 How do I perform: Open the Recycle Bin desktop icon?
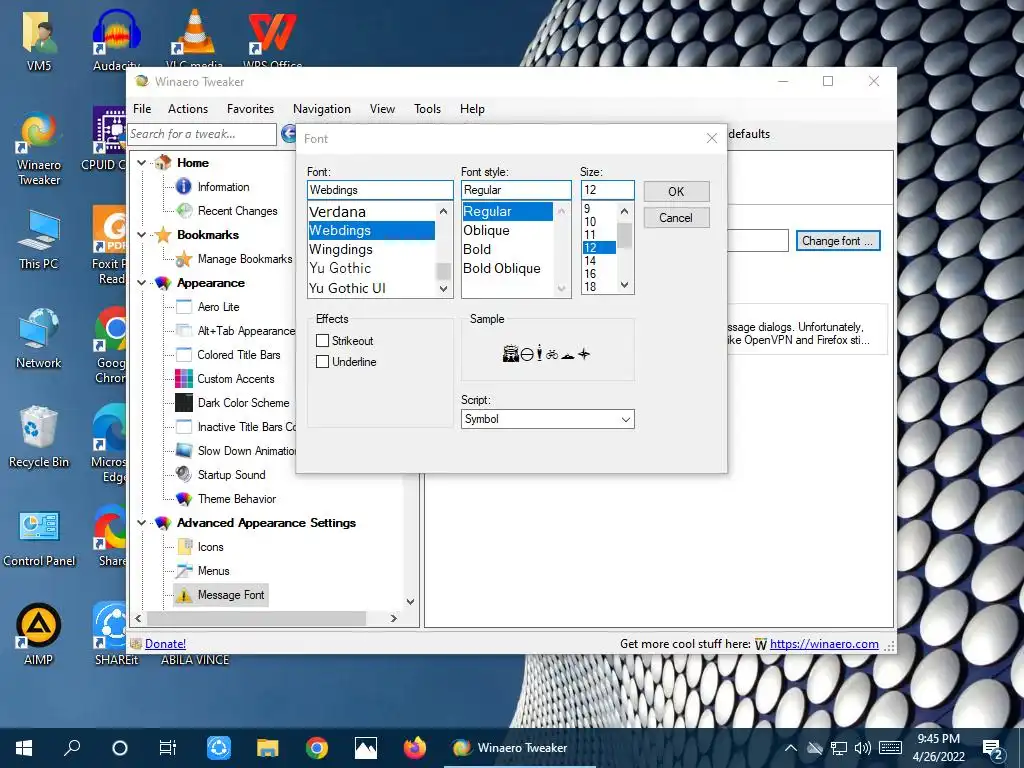tap(39, 428)
